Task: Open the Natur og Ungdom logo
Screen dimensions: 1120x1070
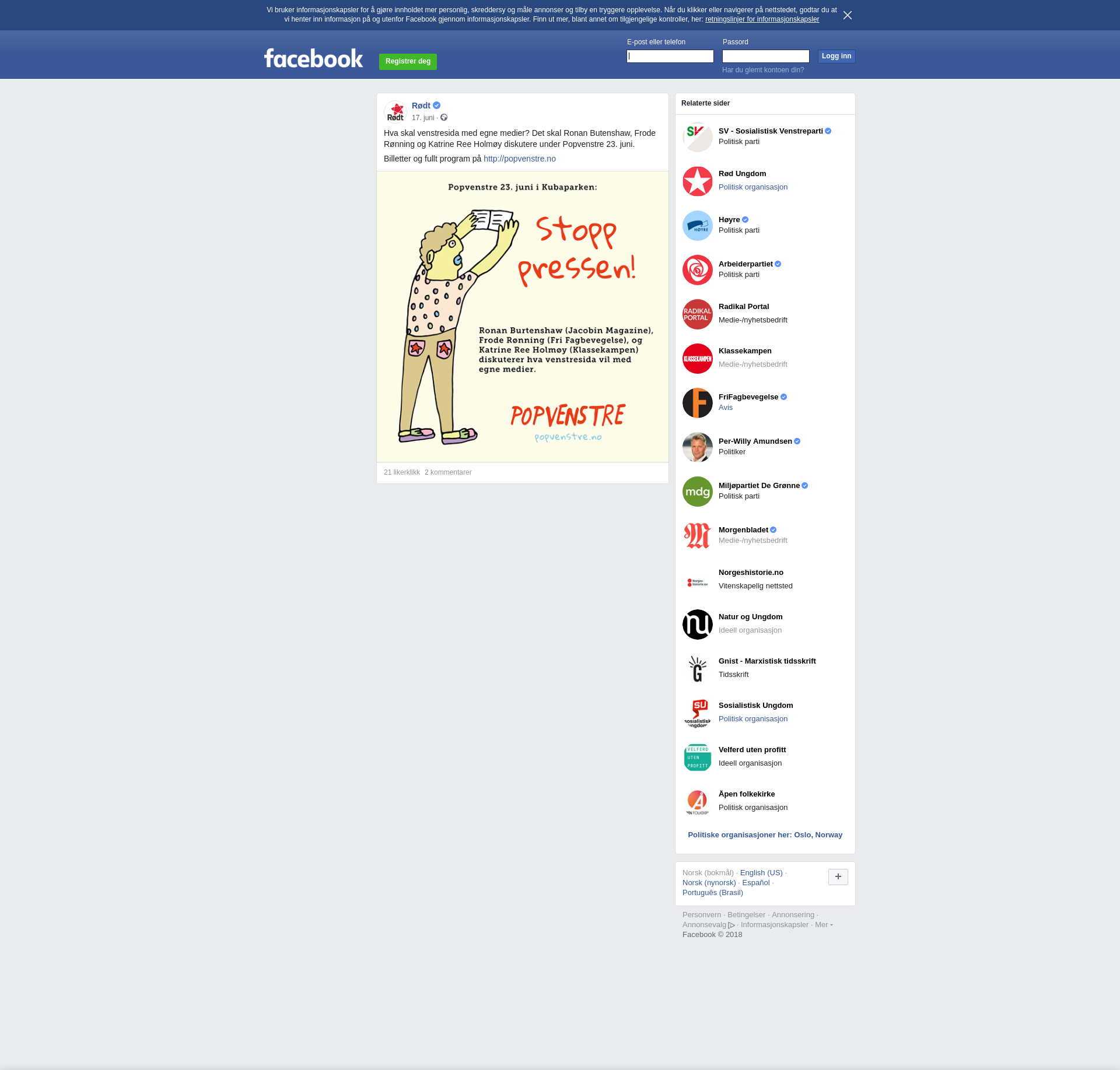Action: [x=698, y=625]
